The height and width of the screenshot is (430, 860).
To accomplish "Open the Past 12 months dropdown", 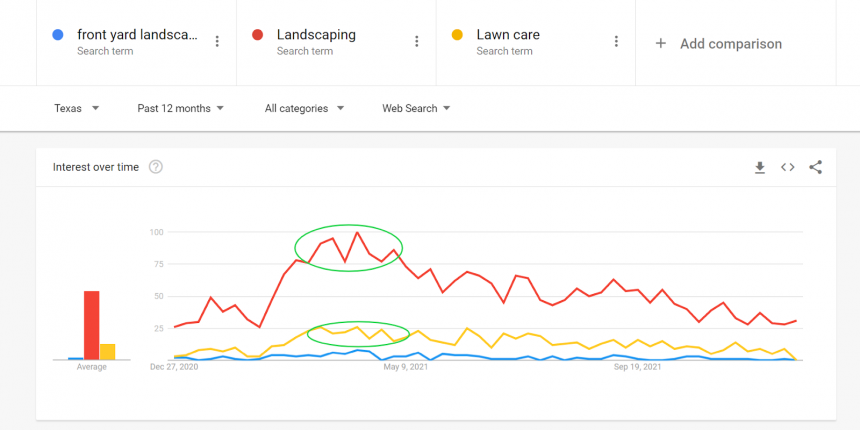I will point(180,108).
